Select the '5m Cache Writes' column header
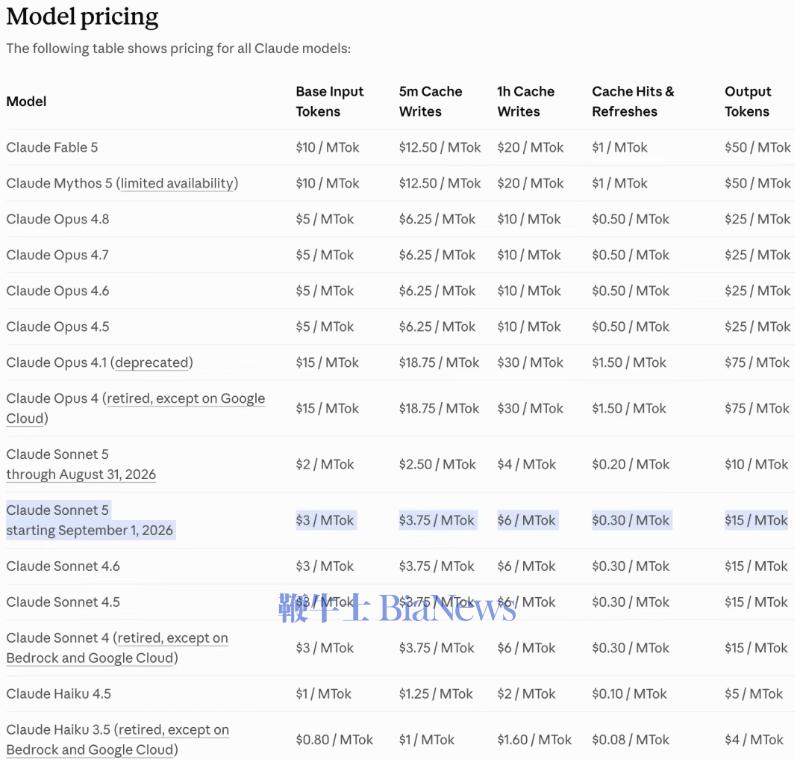 [x=430, y=101]
